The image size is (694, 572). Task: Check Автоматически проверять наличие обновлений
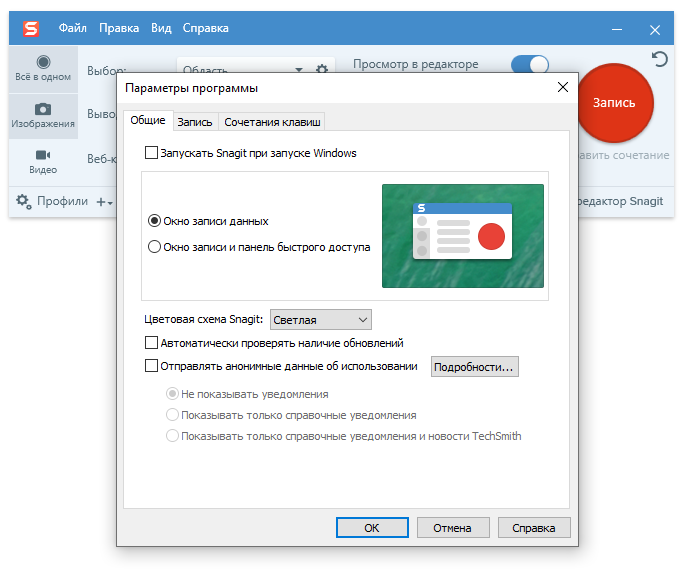coord(151,343)
